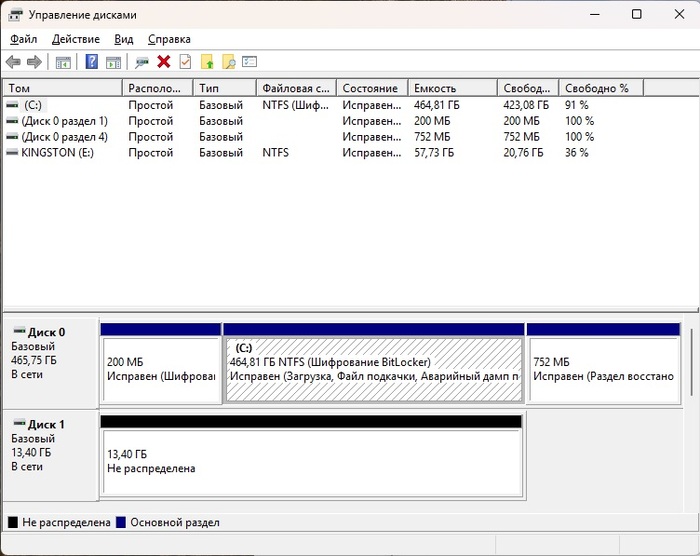The width and height of the screenshot is (700, 556).
Task: Select the 13,40 ГБ unallocated space block
Action: click(x=310, y=461)
